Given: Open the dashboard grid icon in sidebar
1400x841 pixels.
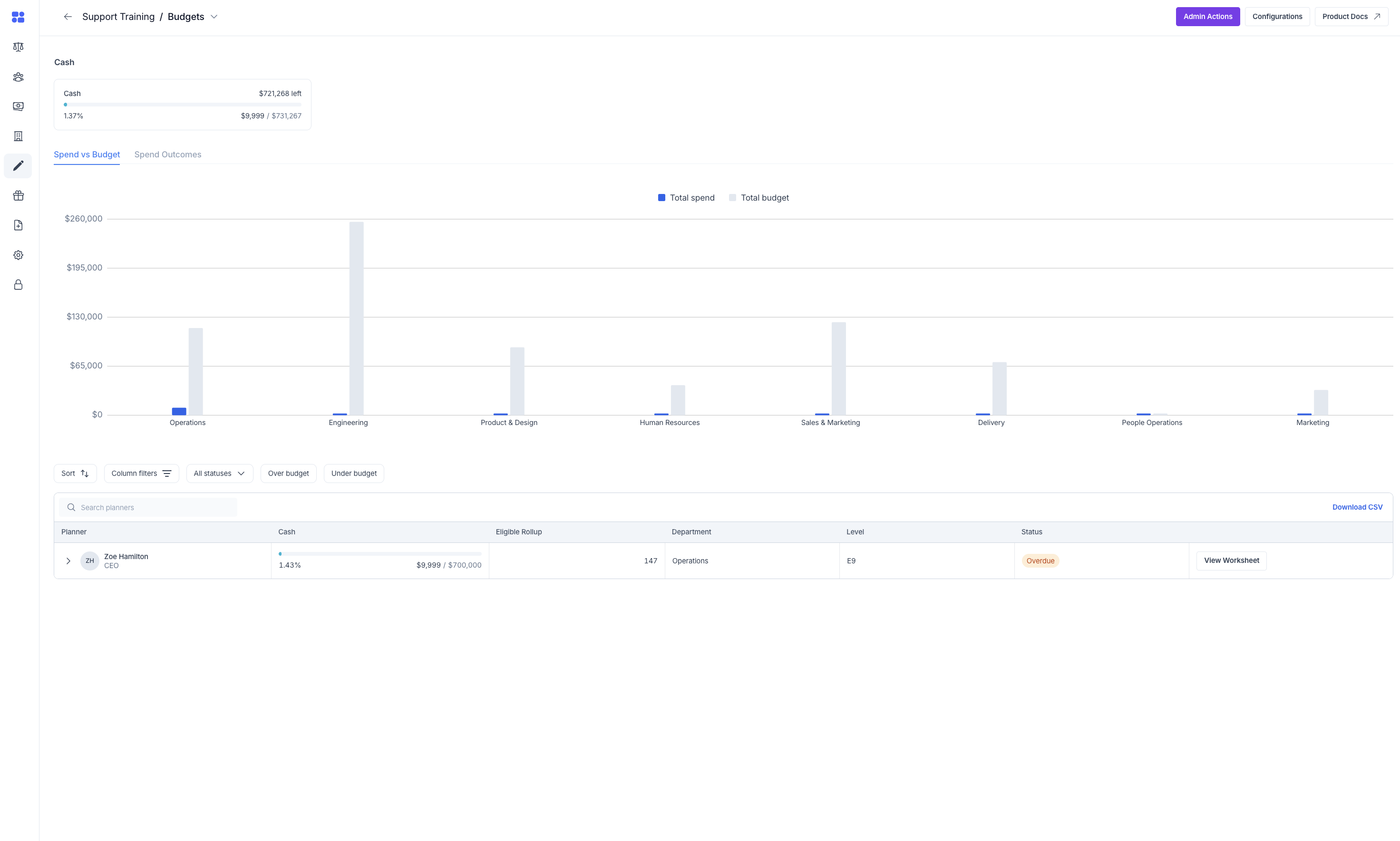Looking at the screenshot, I should click(18, 17).
